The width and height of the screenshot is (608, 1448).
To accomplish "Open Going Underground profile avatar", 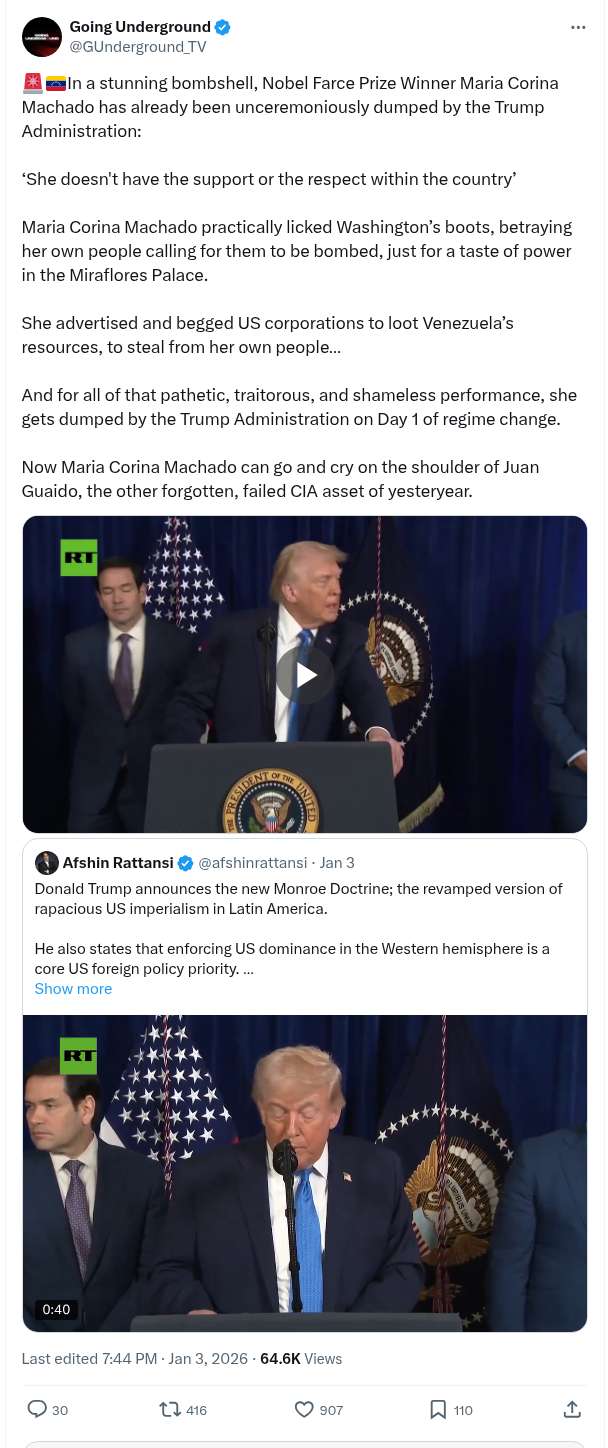I will coord(42,36).
